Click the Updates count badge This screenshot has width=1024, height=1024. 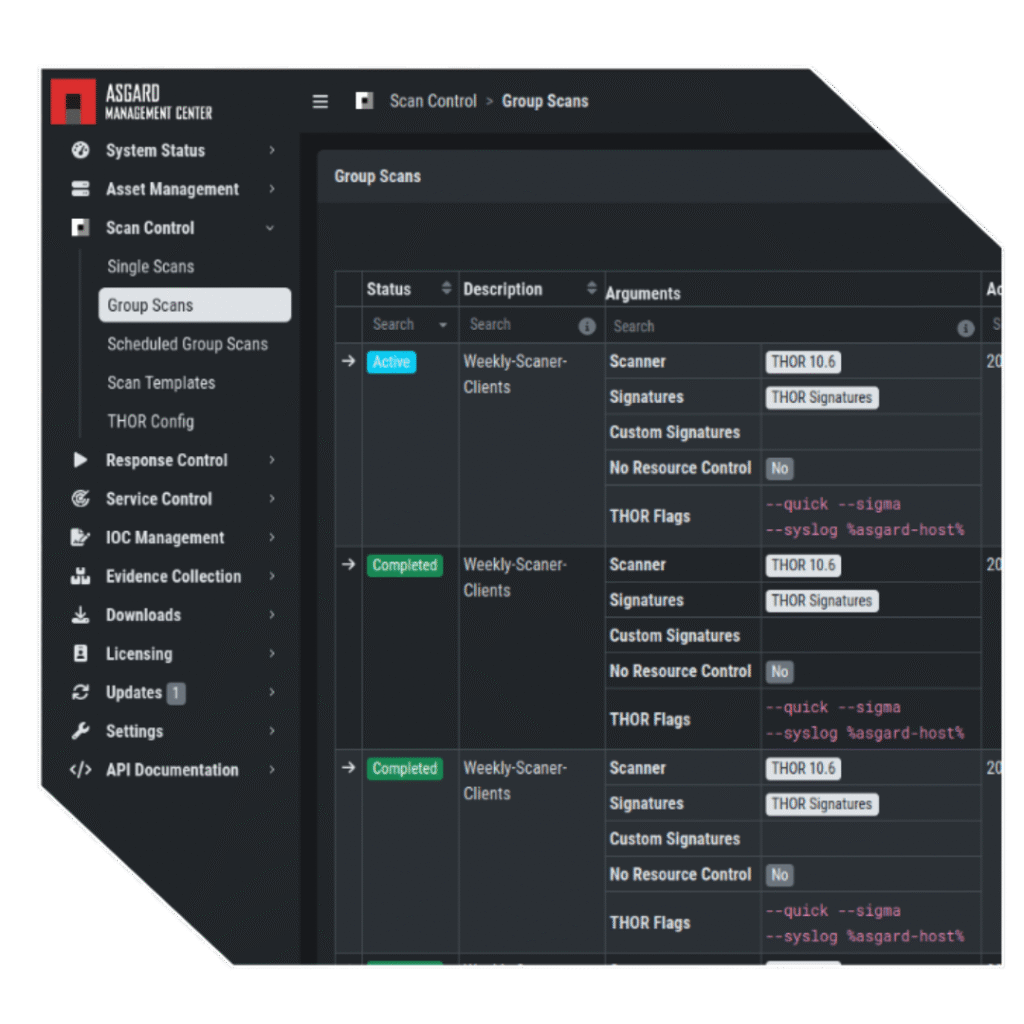176,693
